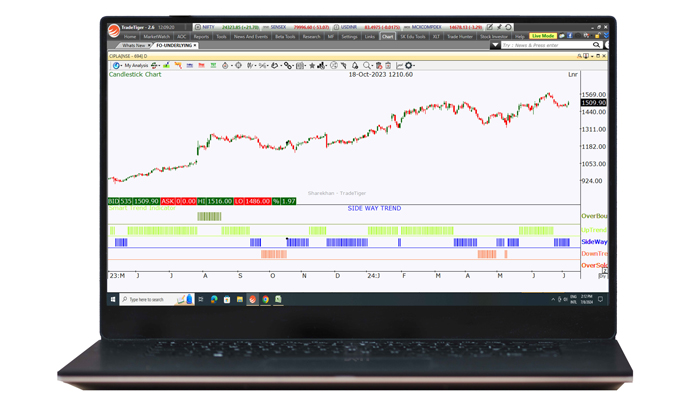Open the Facebook icon in menu bar

[x=570, y=36]
